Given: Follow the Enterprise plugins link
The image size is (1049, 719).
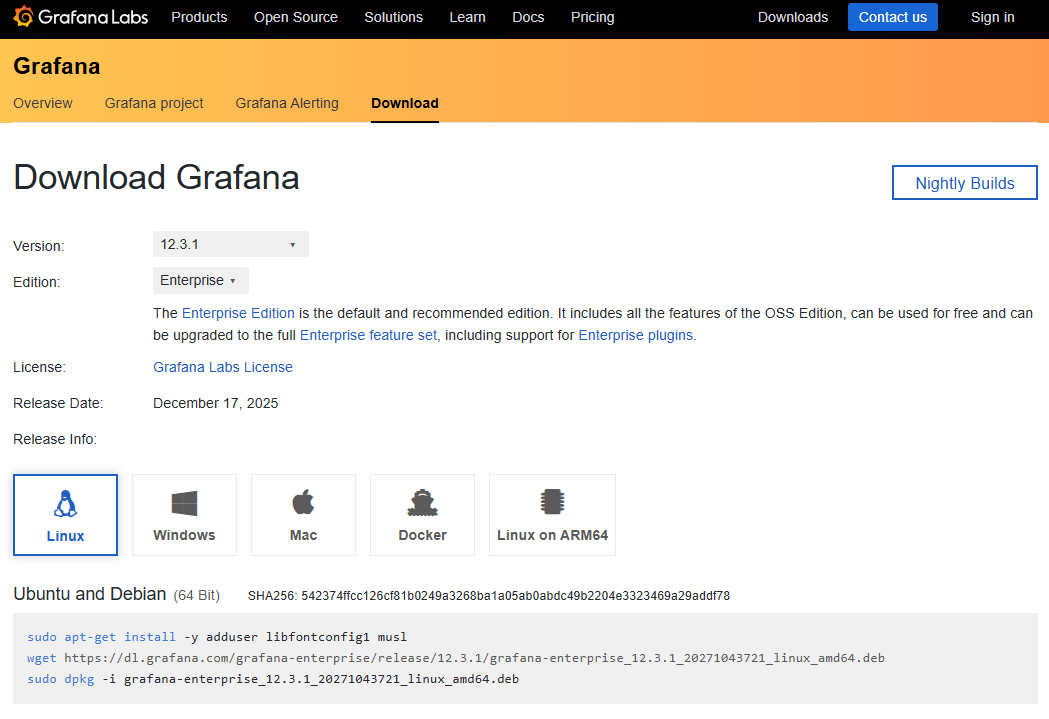Looking at the screenshot, I should tap(636, 335).
